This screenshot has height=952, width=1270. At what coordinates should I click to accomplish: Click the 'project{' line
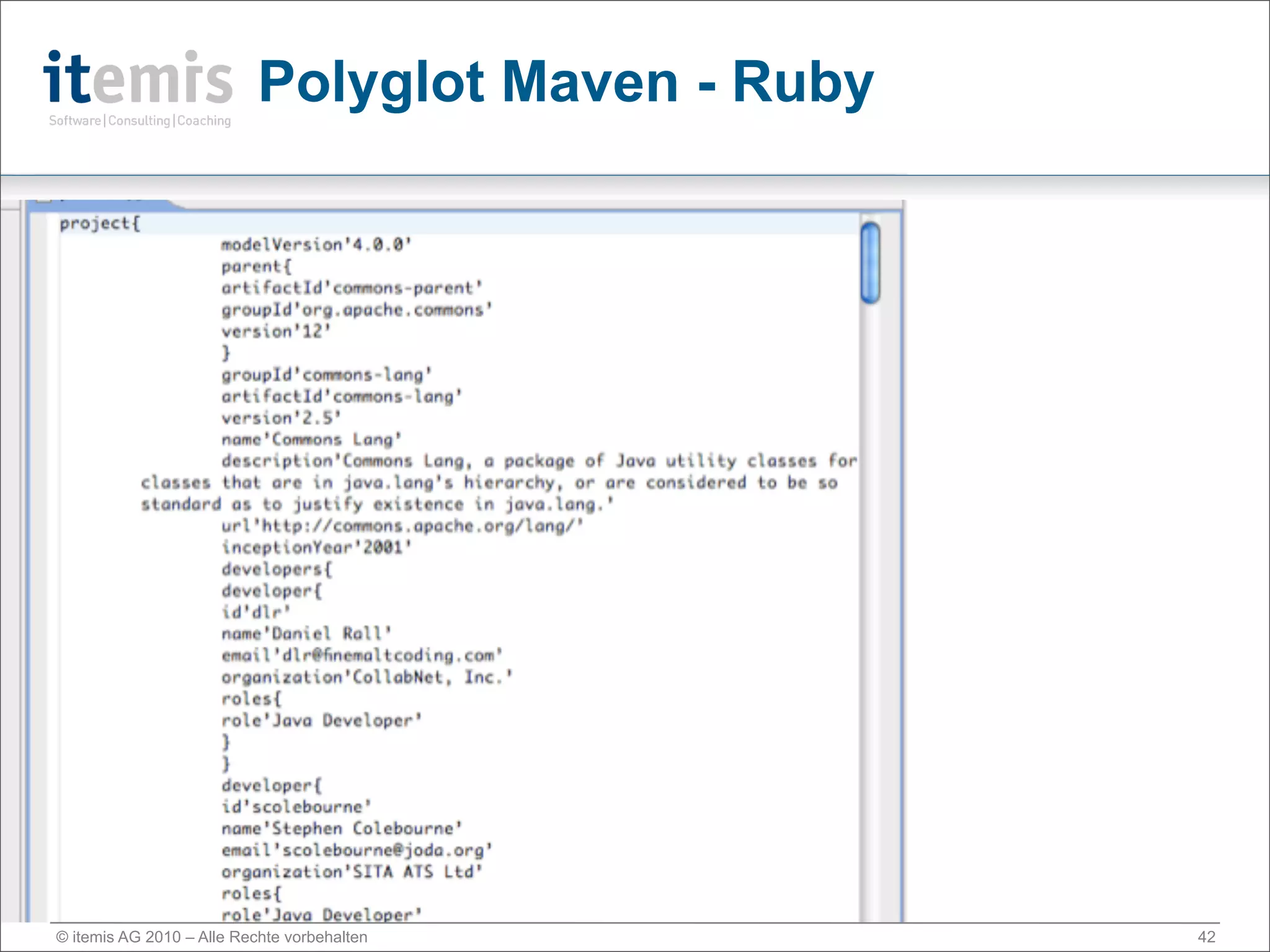click(100, 224)
